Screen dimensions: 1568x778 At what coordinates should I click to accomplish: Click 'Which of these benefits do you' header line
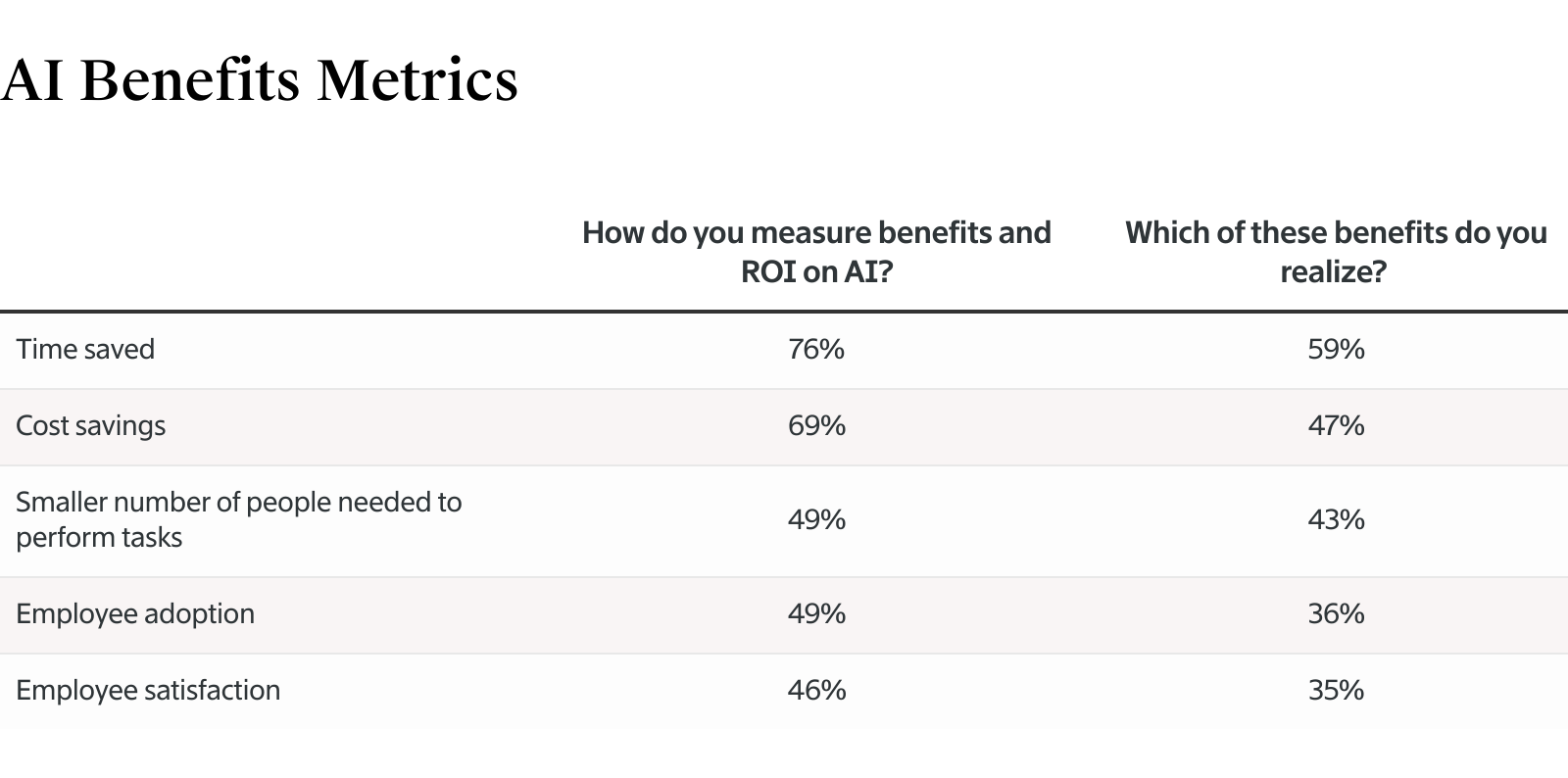coord(1336,232)
